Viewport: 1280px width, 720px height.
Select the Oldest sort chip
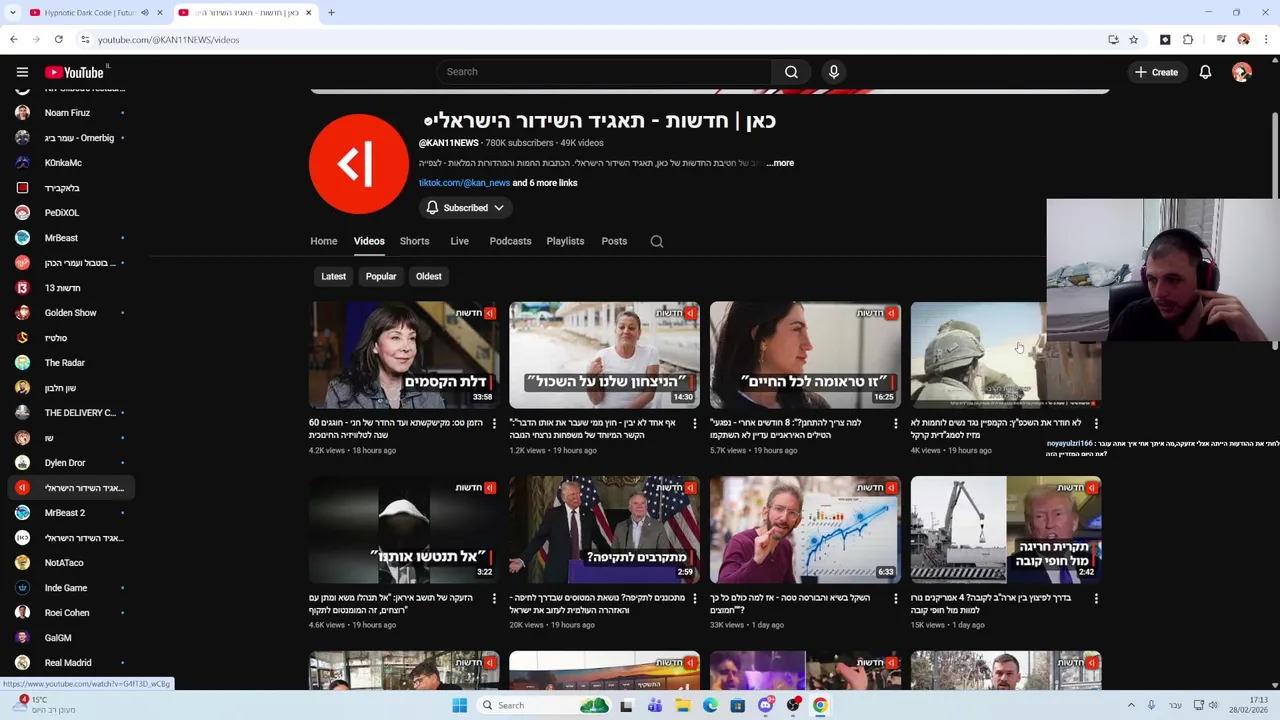click(x=428, y=276)
